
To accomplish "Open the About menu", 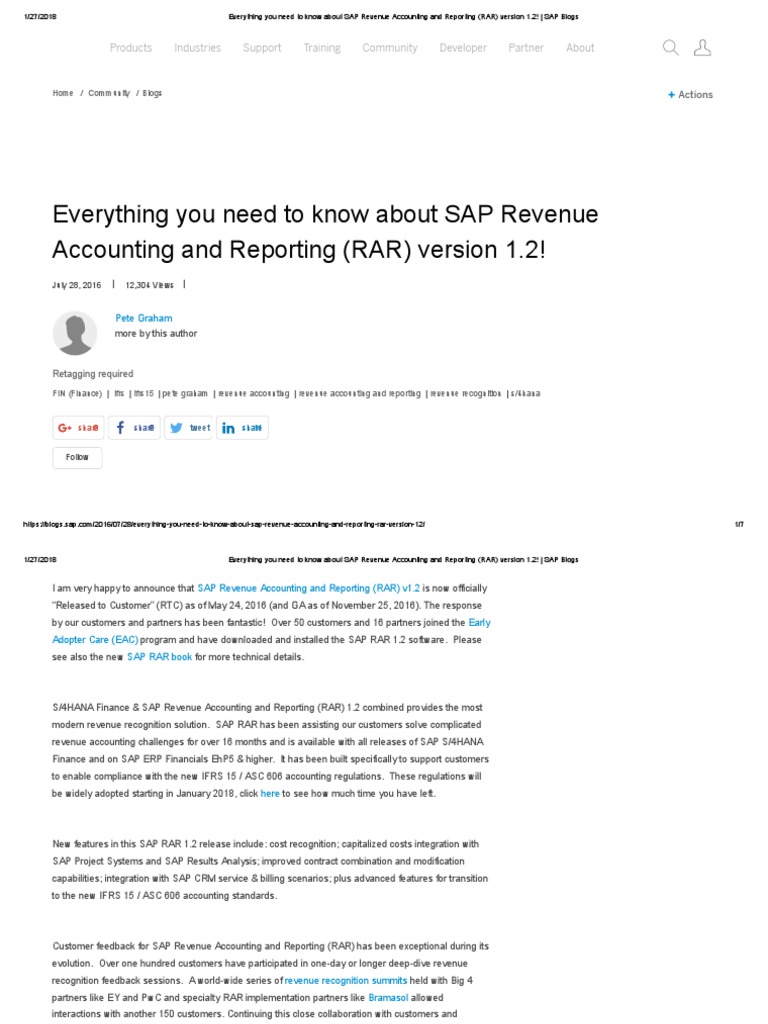I will (580, 48).
